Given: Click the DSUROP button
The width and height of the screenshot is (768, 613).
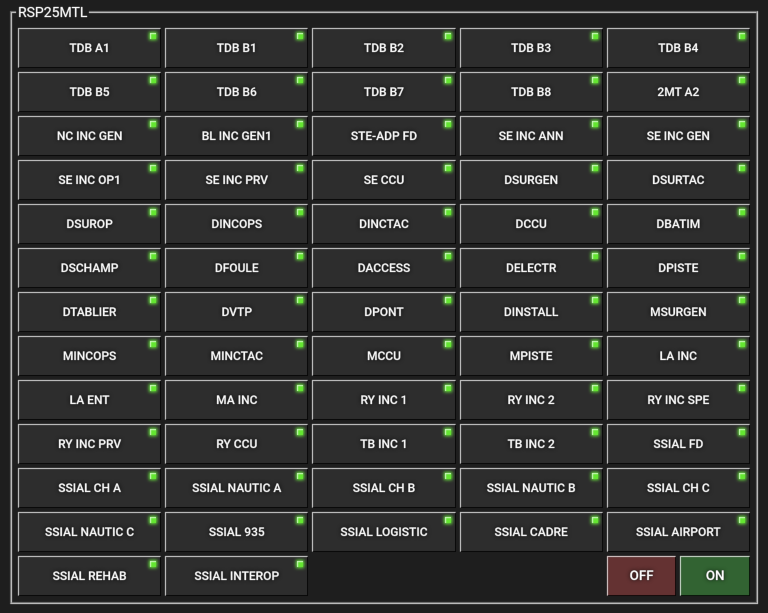Looking at the screenshot, I should tap(89, 224).
